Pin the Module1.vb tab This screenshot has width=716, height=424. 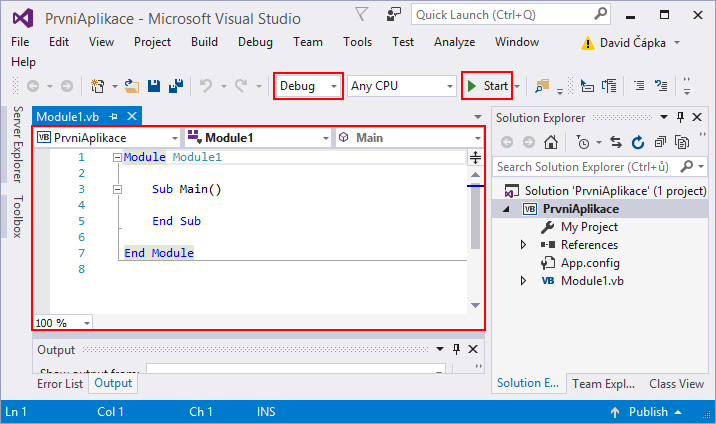pyautogui.click(x=113, y=117)
